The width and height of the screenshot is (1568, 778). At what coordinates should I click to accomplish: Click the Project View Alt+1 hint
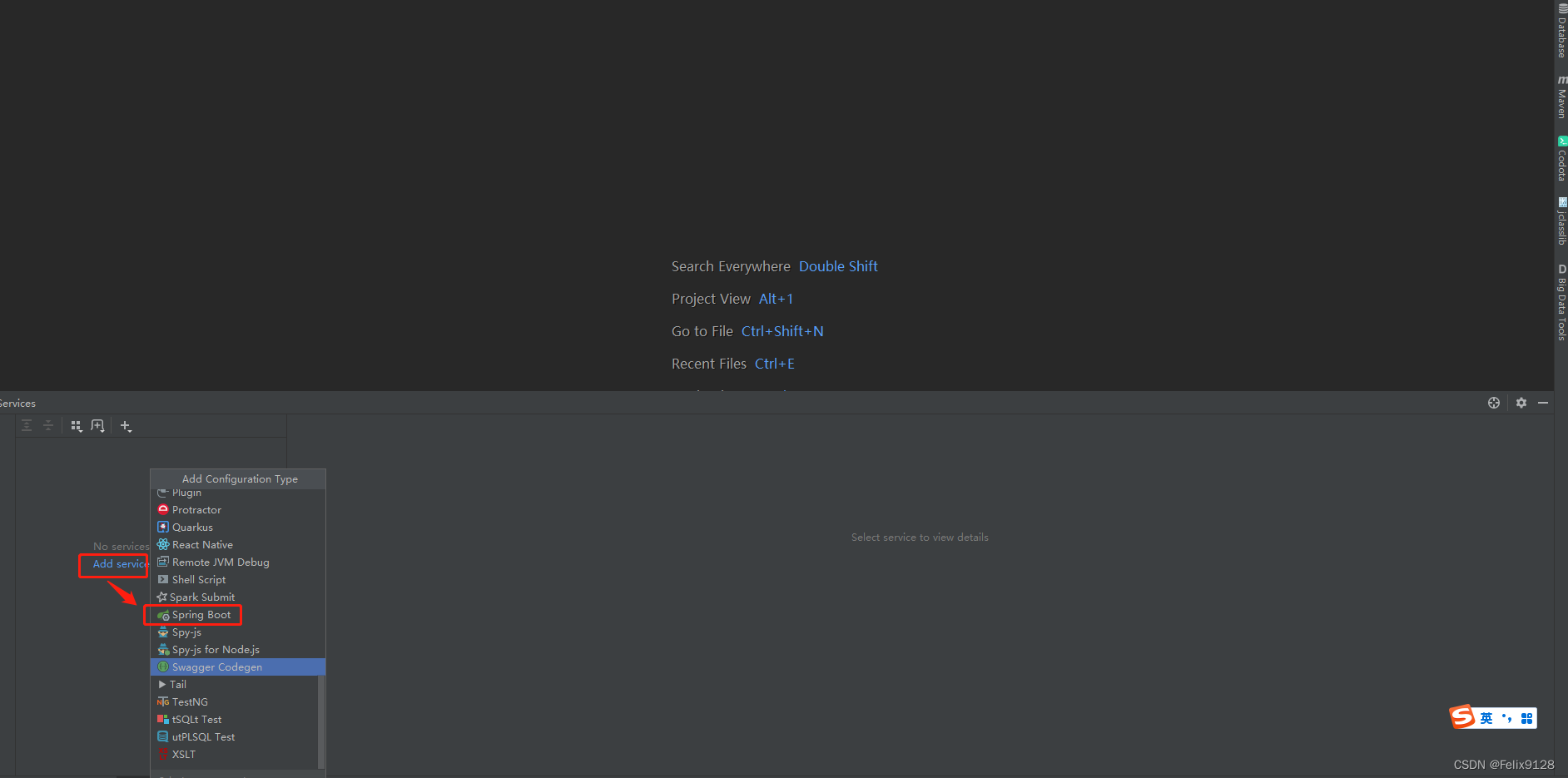pos(732,299)
